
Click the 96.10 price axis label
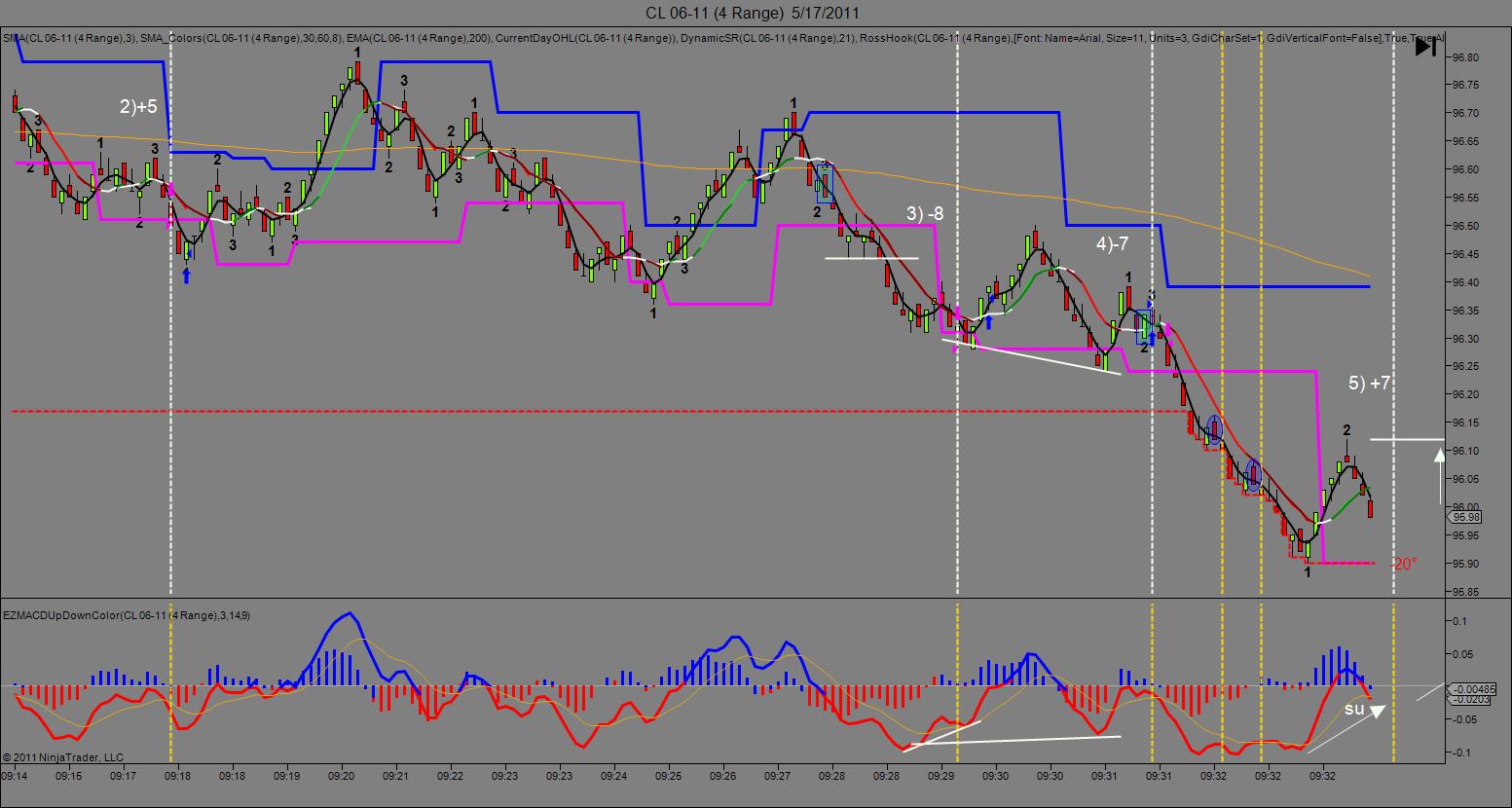[1464, 451]
